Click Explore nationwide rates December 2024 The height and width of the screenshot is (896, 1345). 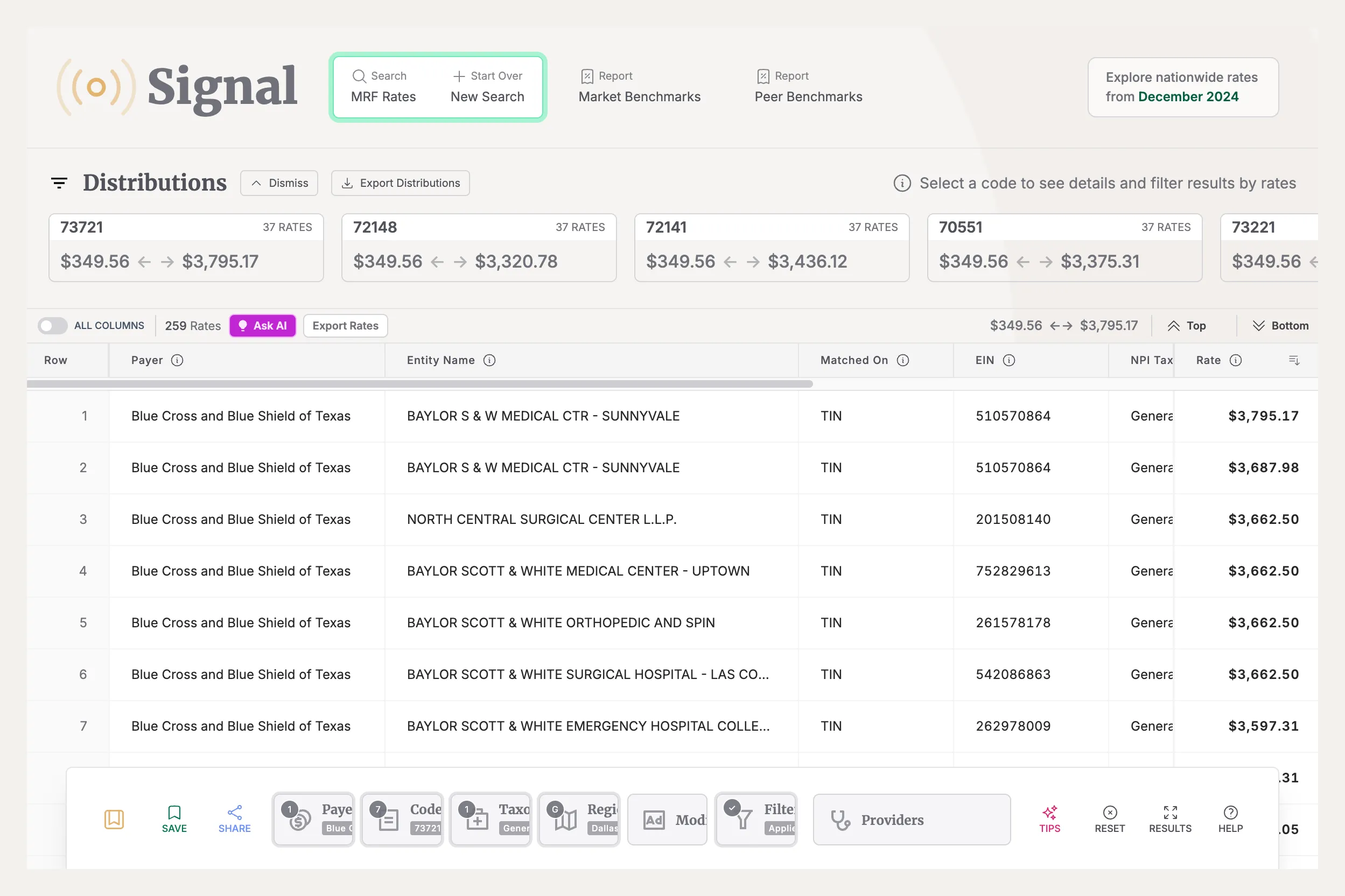[1183, 87]
